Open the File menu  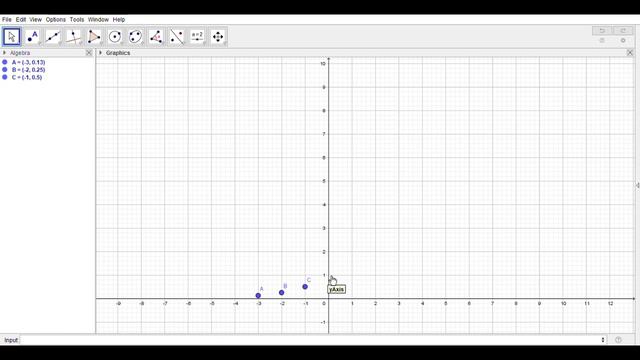7,20
